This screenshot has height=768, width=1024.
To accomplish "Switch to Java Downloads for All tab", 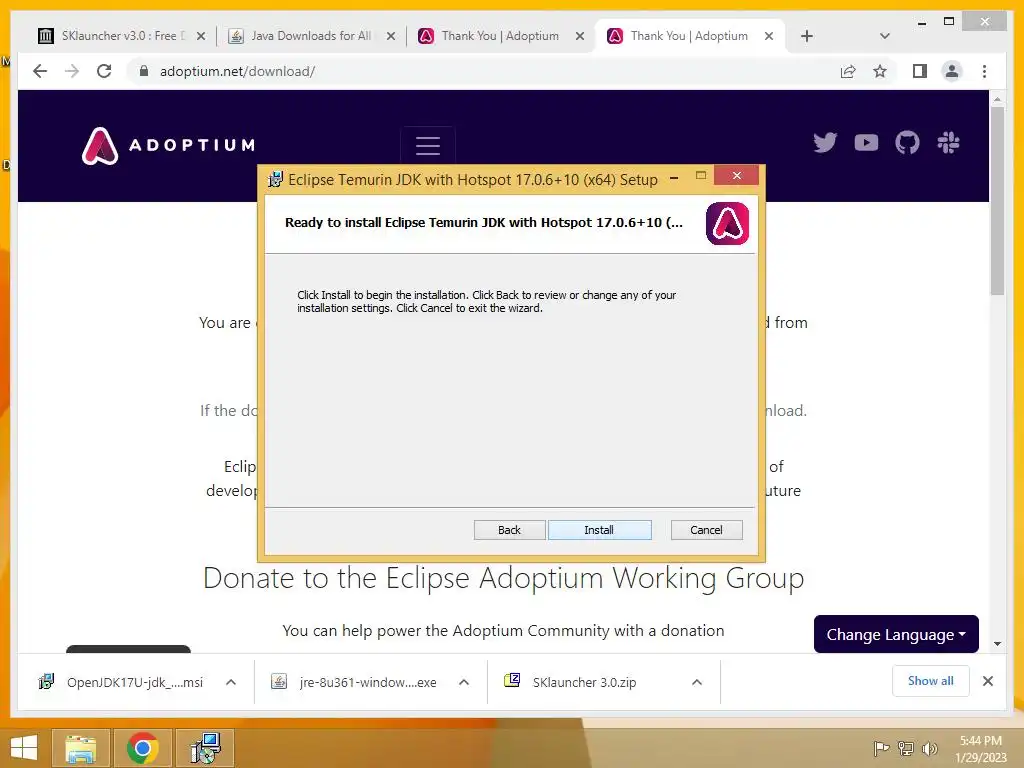I will (310, 36).
